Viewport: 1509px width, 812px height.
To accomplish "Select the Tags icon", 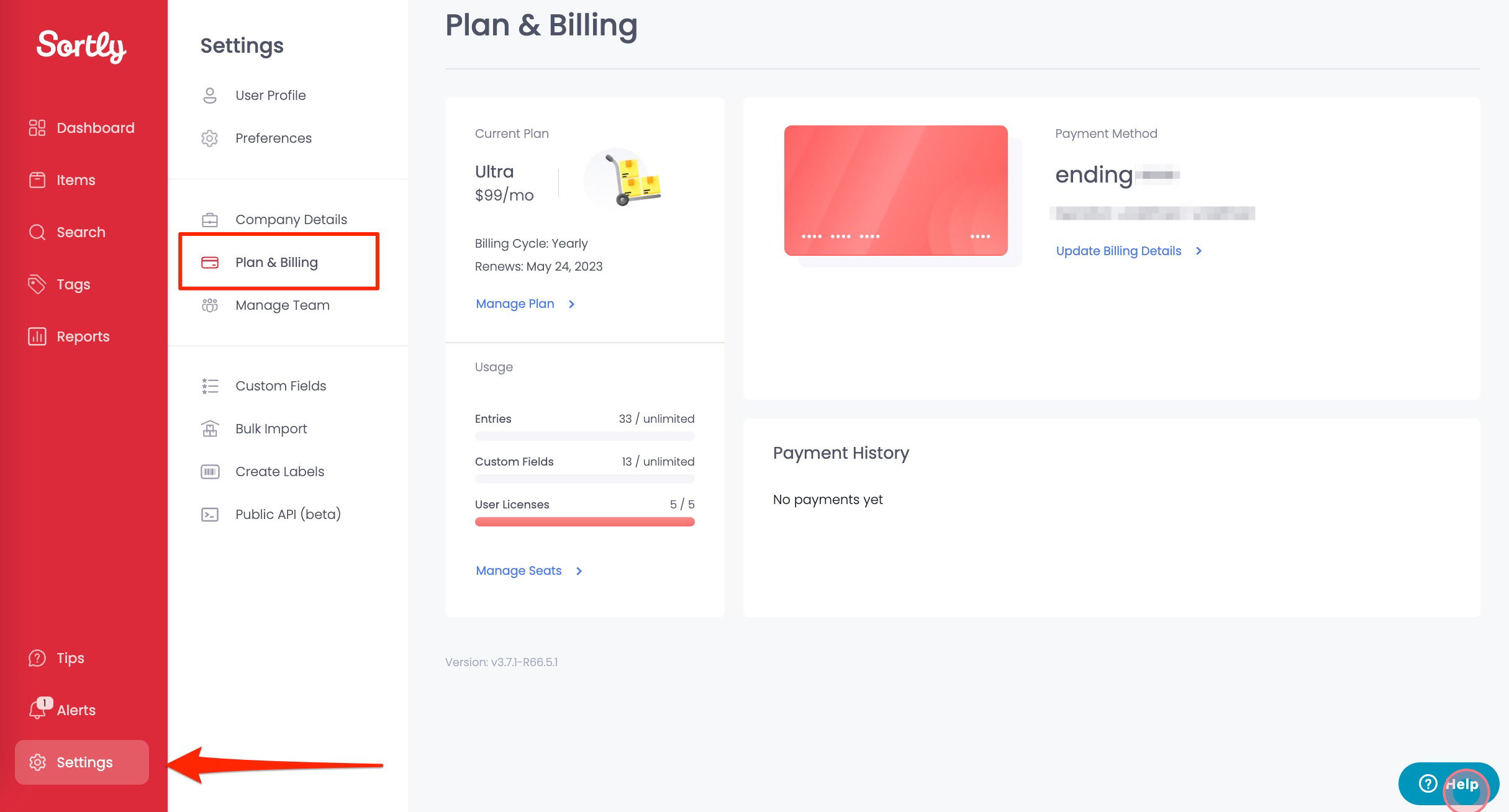I will (37, 284).
